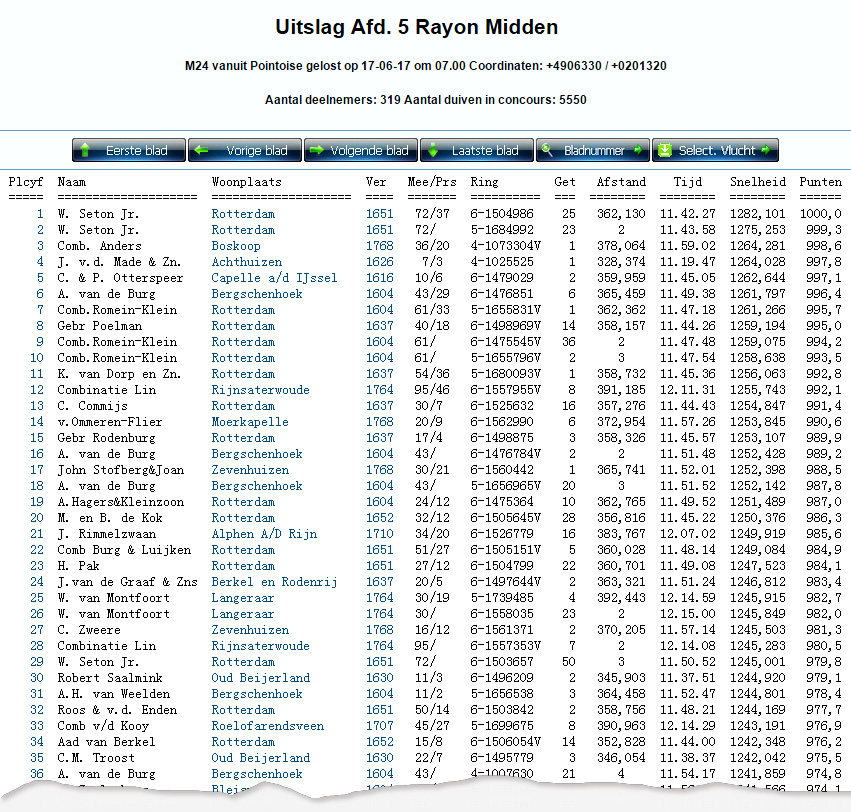
Task: Select speed value 1282,101
Action: (758, 214)
